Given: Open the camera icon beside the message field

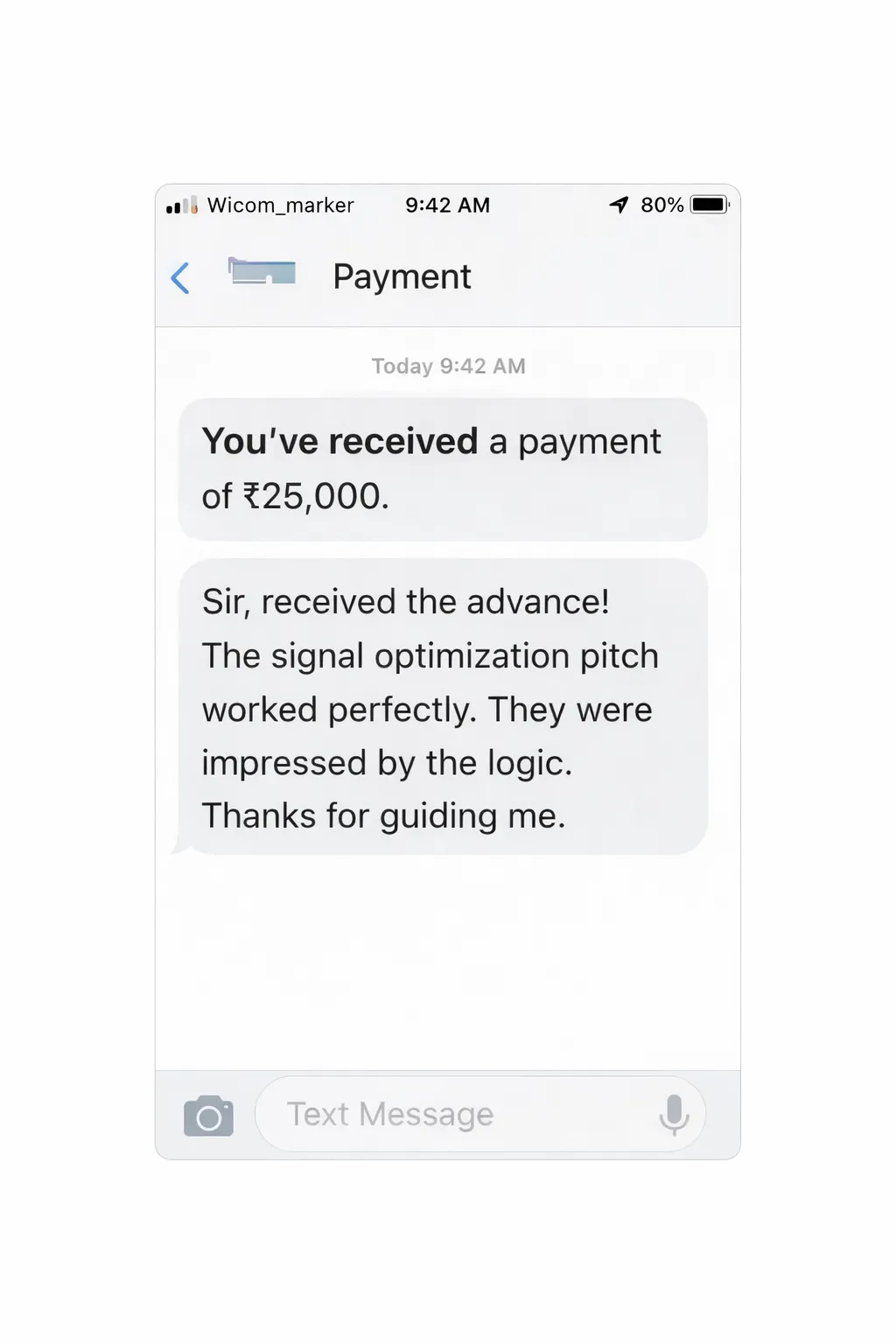Looking at the screenshot, I should click(208, 1116).
